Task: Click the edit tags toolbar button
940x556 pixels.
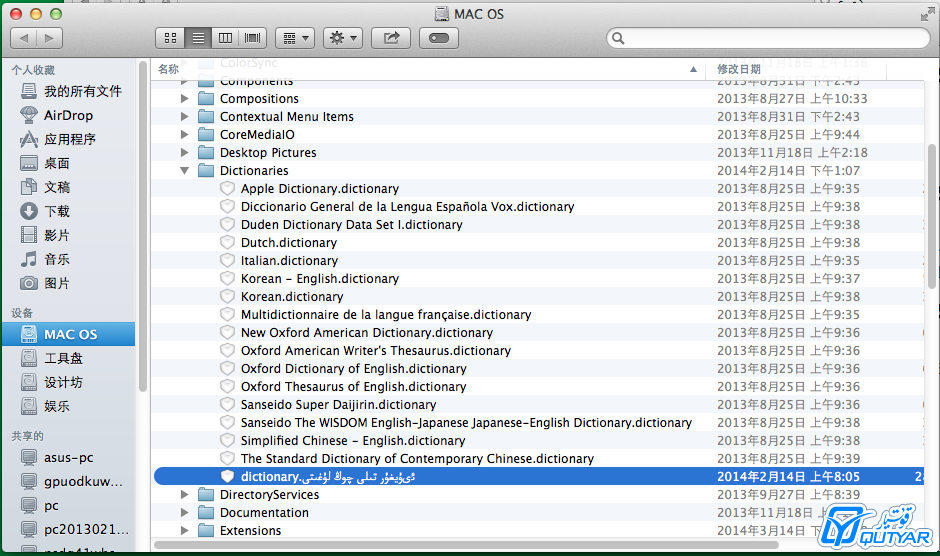Action: point(439,38)
